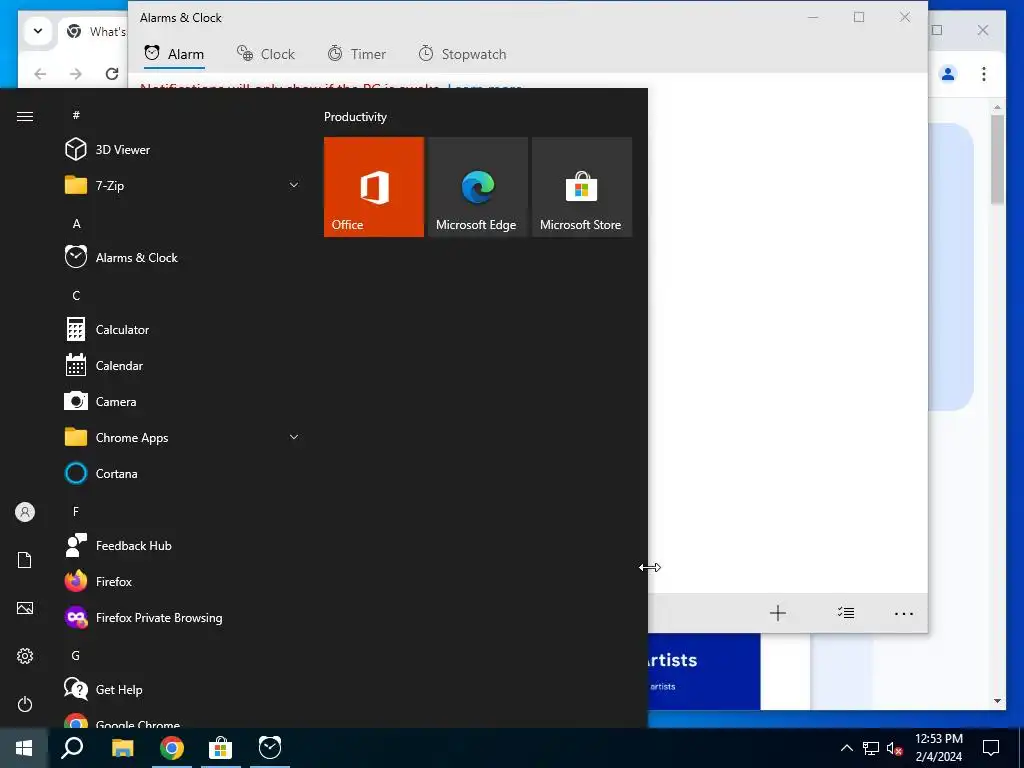Switch to the Clock tab

click(266, 54)
